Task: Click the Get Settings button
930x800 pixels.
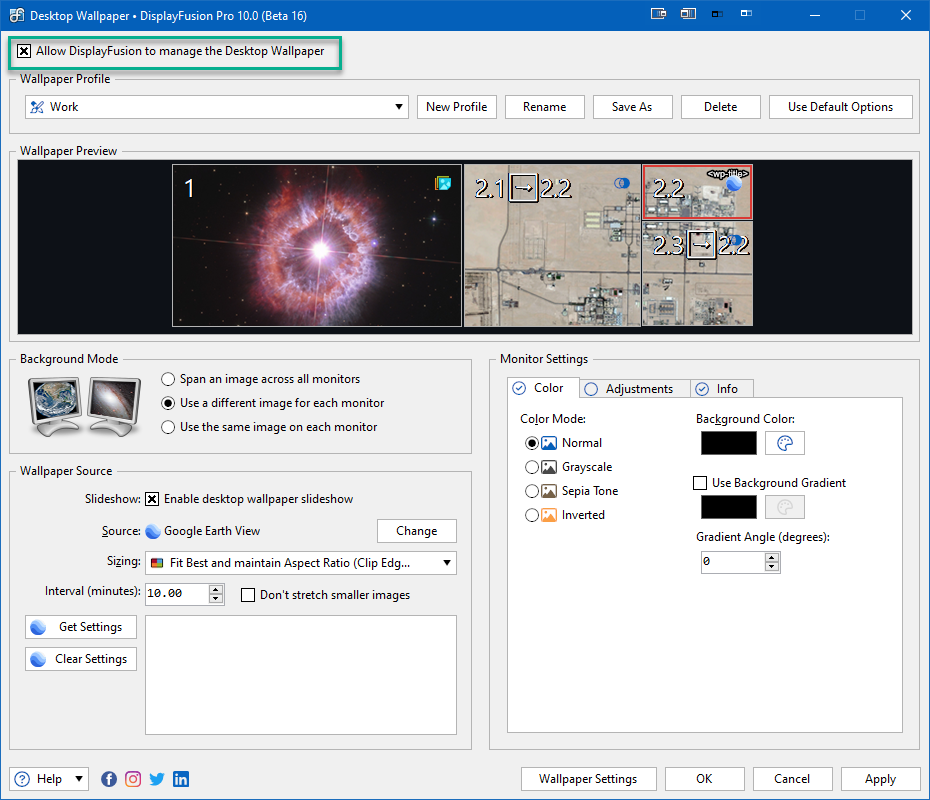Action: pyautogui.click(x=81, y=627)
